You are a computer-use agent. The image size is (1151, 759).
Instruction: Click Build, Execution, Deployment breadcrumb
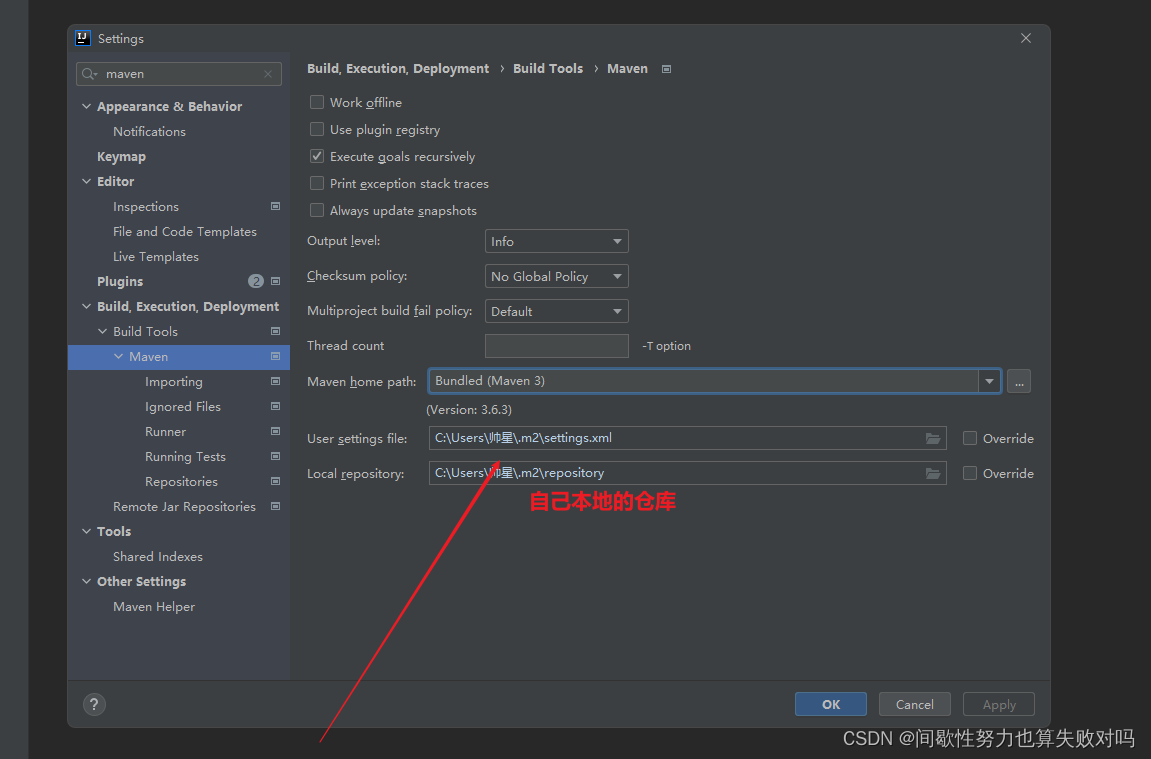[x=398, y=68]
